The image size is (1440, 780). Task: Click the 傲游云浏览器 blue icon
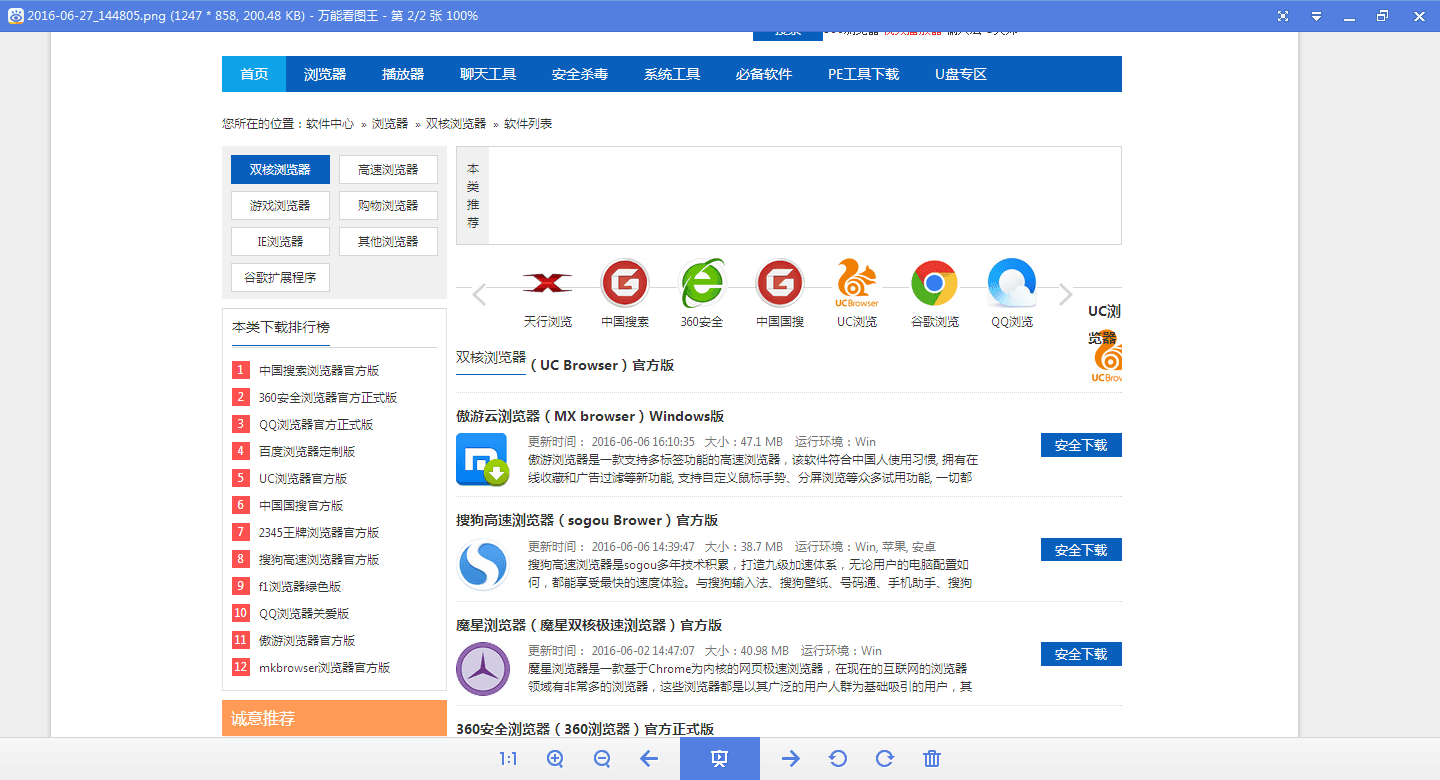482,460
